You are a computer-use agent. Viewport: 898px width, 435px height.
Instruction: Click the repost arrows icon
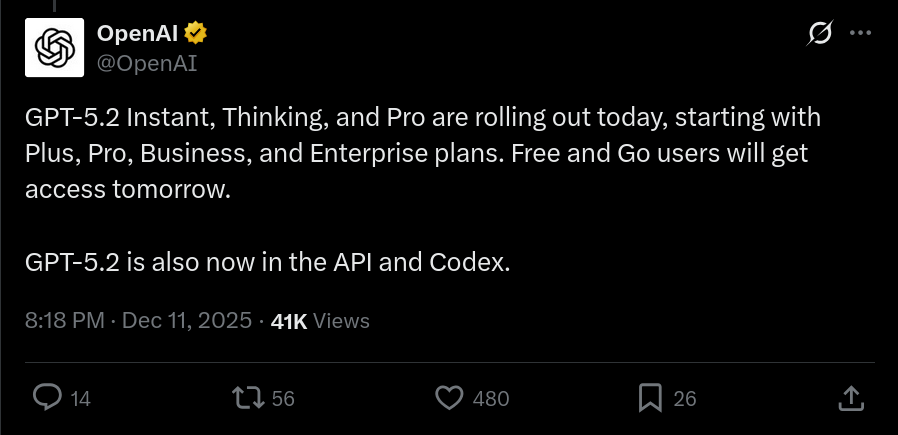click(x=245, y=398)
